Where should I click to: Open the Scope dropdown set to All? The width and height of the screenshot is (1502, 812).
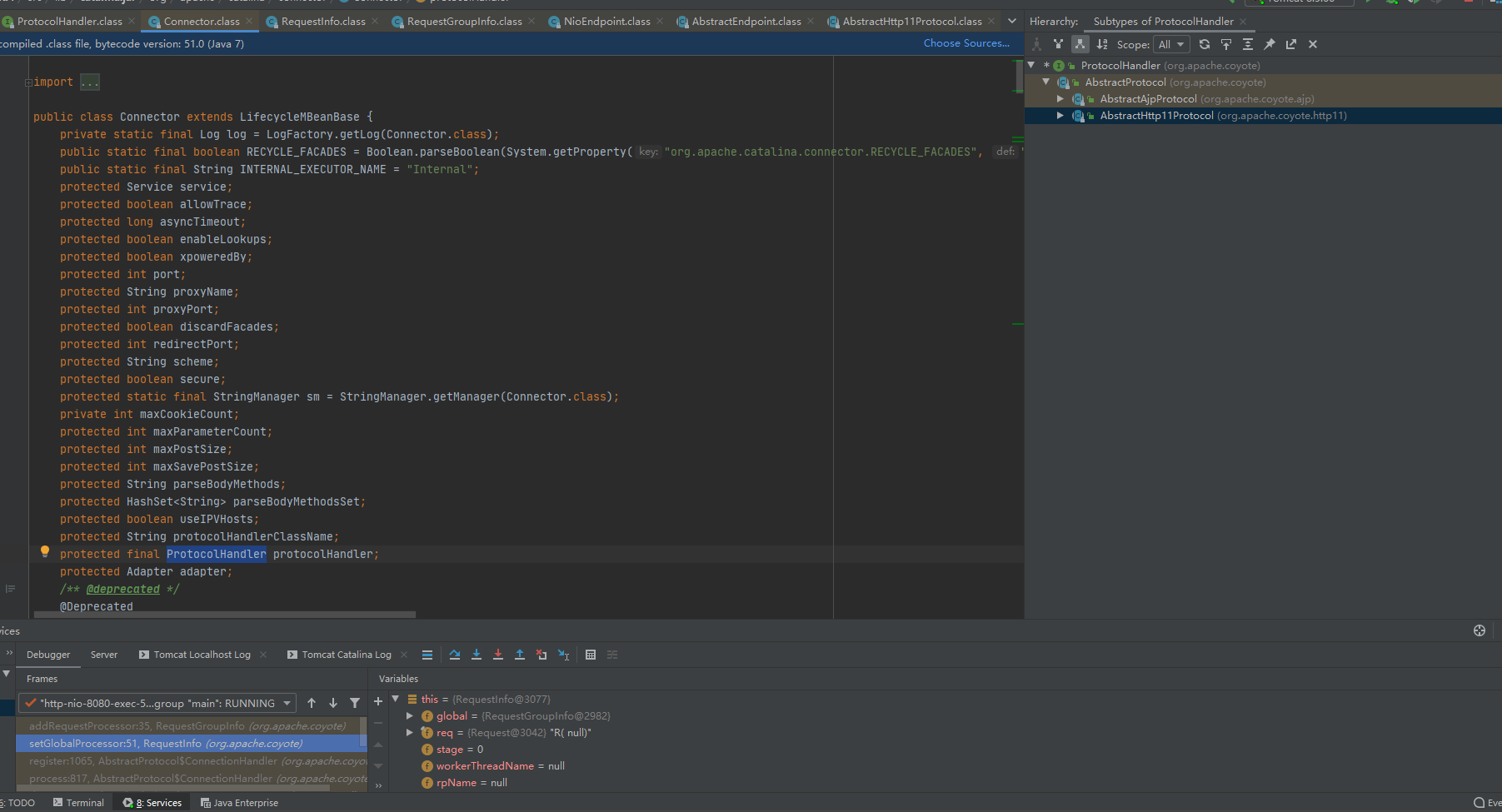click(1170, 44)
